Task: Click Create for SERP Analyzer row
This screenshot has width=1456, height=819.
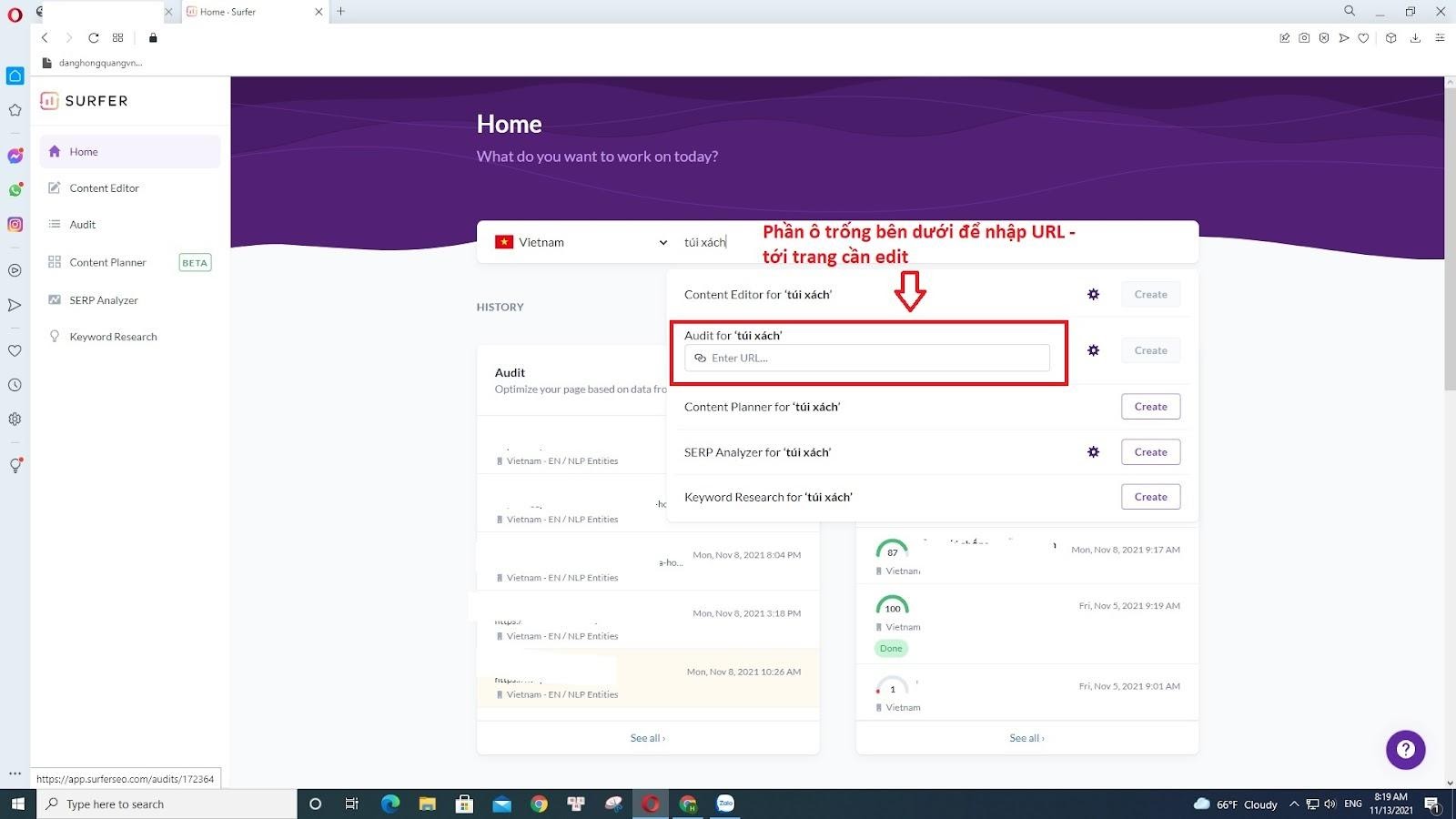Action: [1150, 452]
